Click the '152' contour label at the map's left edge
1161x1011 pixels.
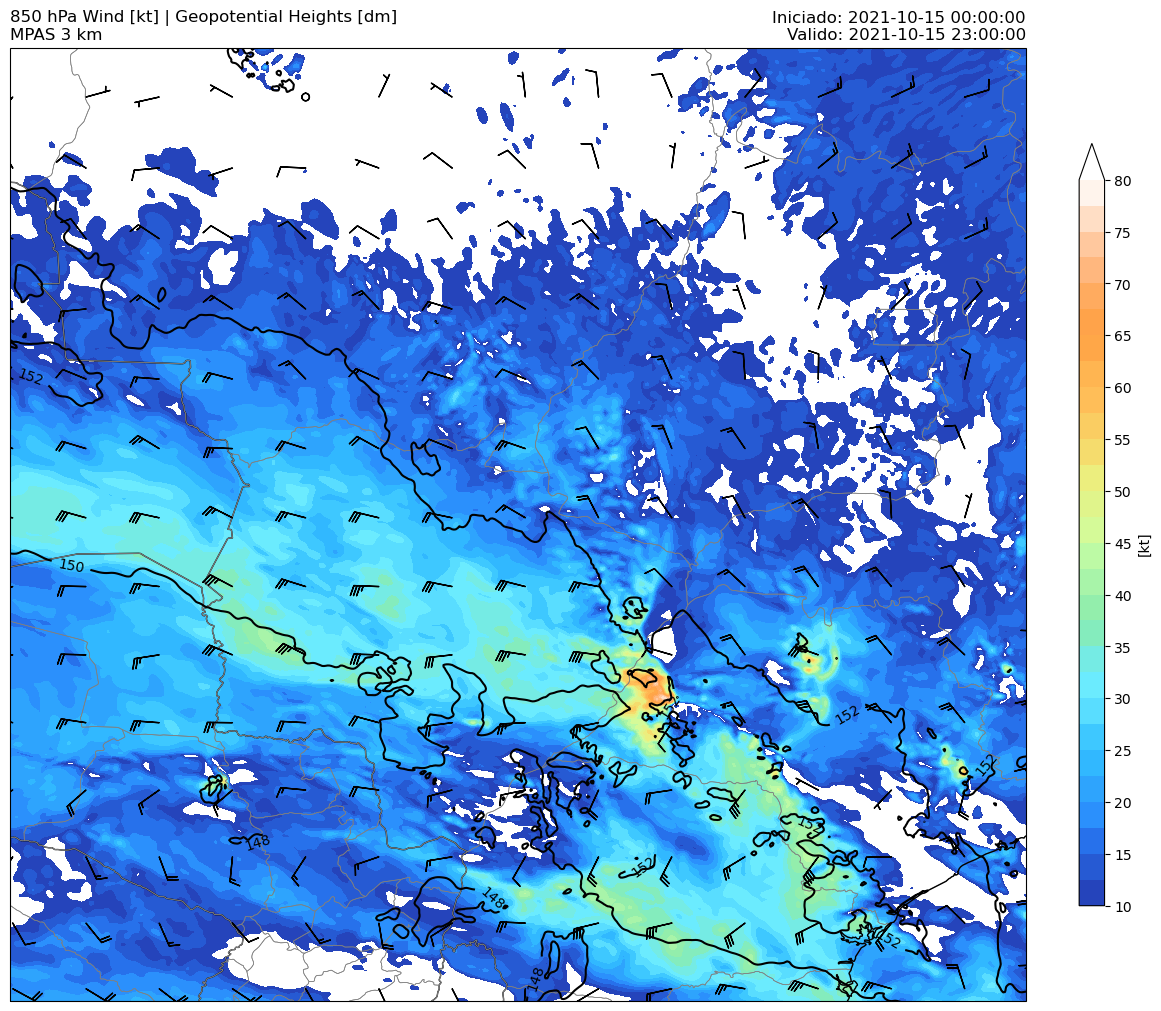pyautogui.click(x=31, y=376)
